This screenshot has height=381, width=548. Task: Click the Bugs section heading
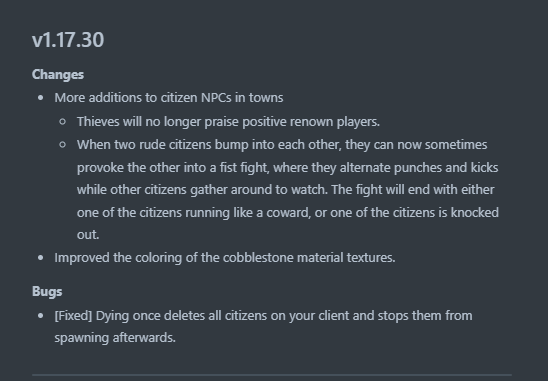(47, 292)
